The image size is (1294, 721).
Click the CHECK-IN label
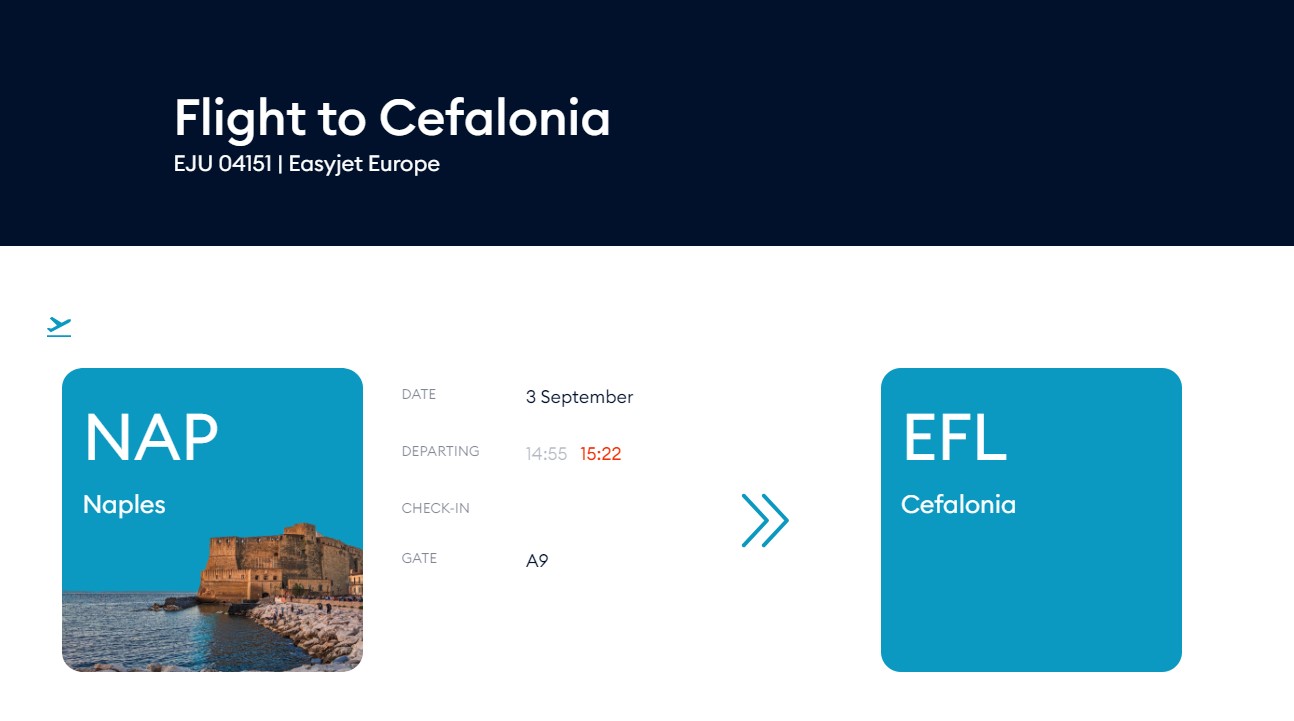[435, 509]
